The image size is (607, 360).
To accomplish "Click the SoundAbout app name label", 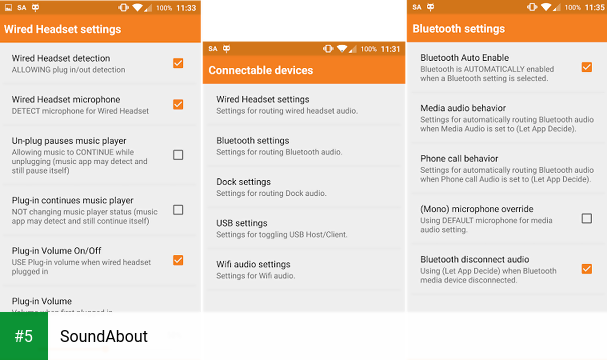I will (x=104, y=336).
